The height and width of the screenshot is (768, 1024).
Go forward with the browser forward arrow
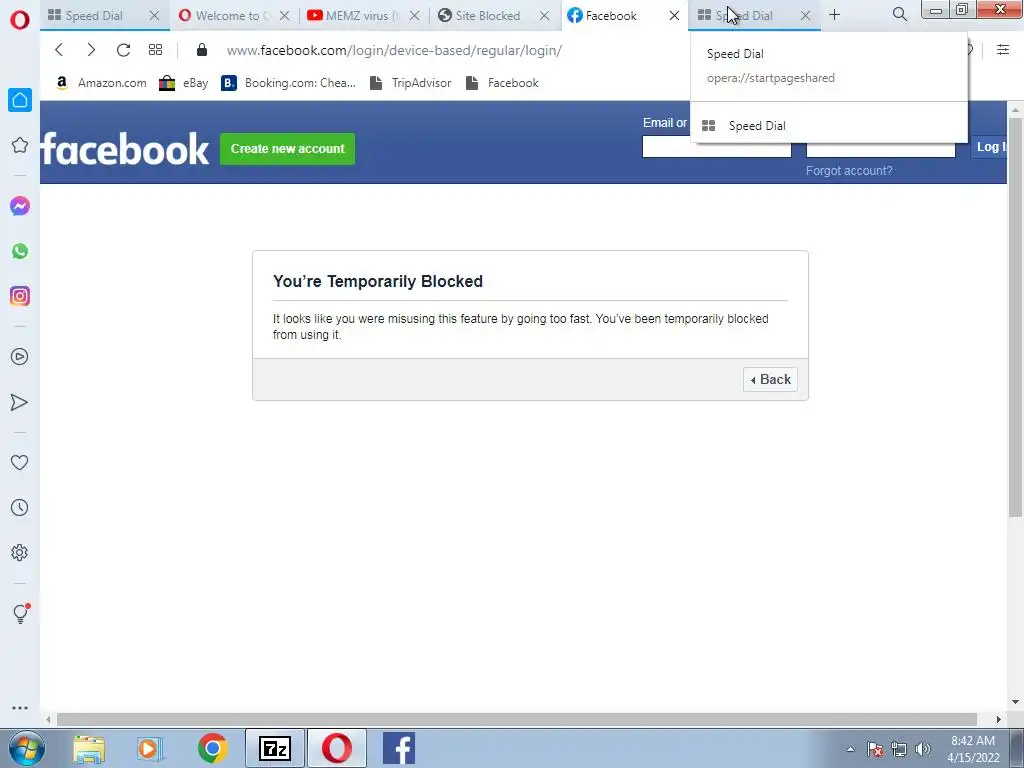point(91,50)
